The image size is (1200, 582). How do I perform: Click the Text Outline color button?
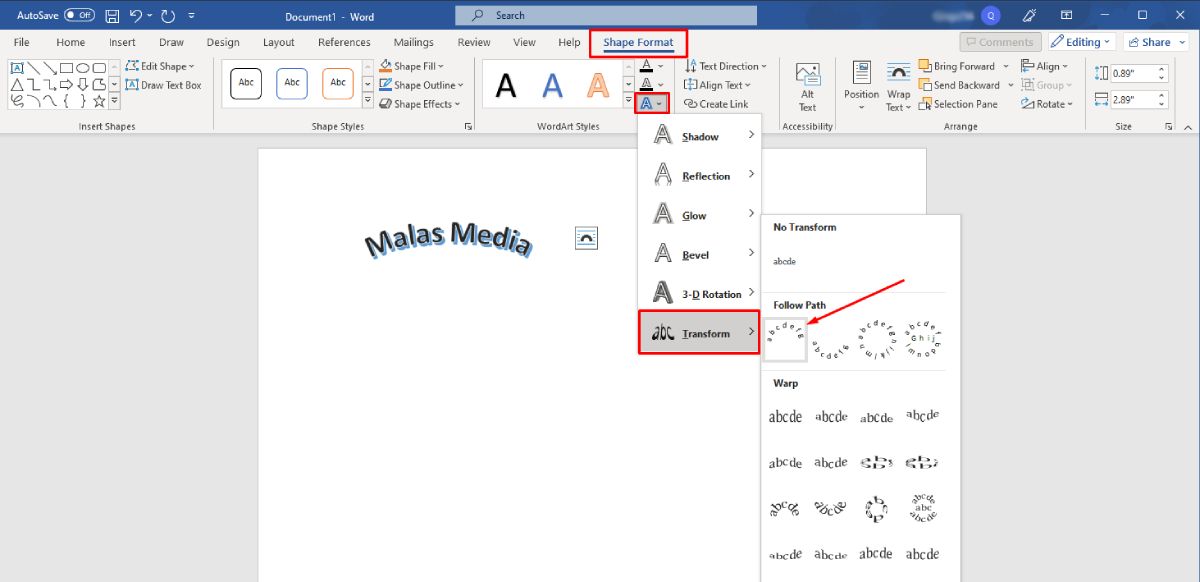(647, 84)
